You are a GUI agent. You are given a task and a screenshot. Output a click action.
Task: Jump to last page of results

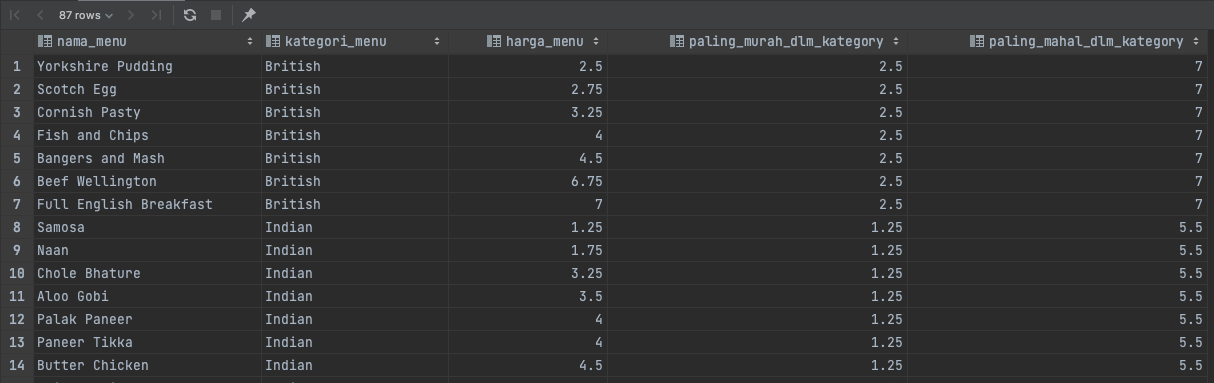[x=156, y=15]
